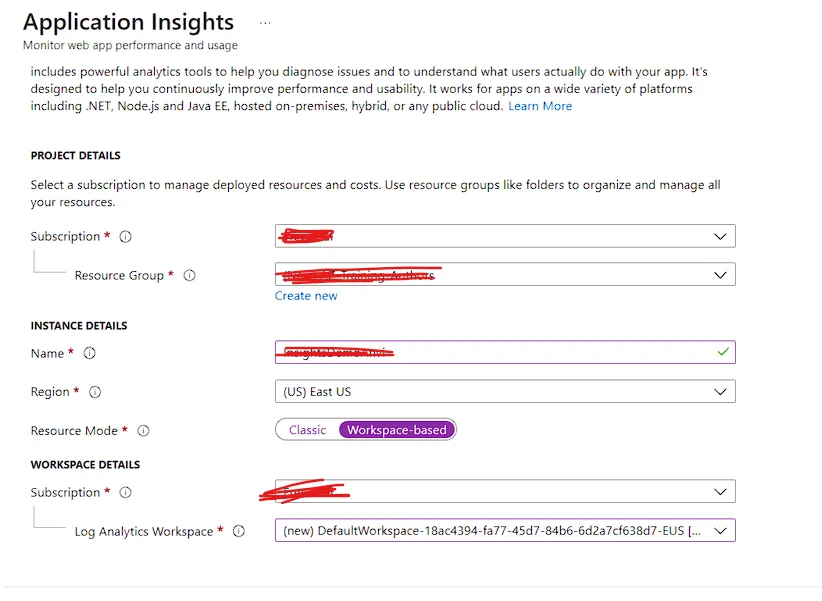The image size is (822, 601).
Task: Open the Learn More link
Action: tap(540, 105)
